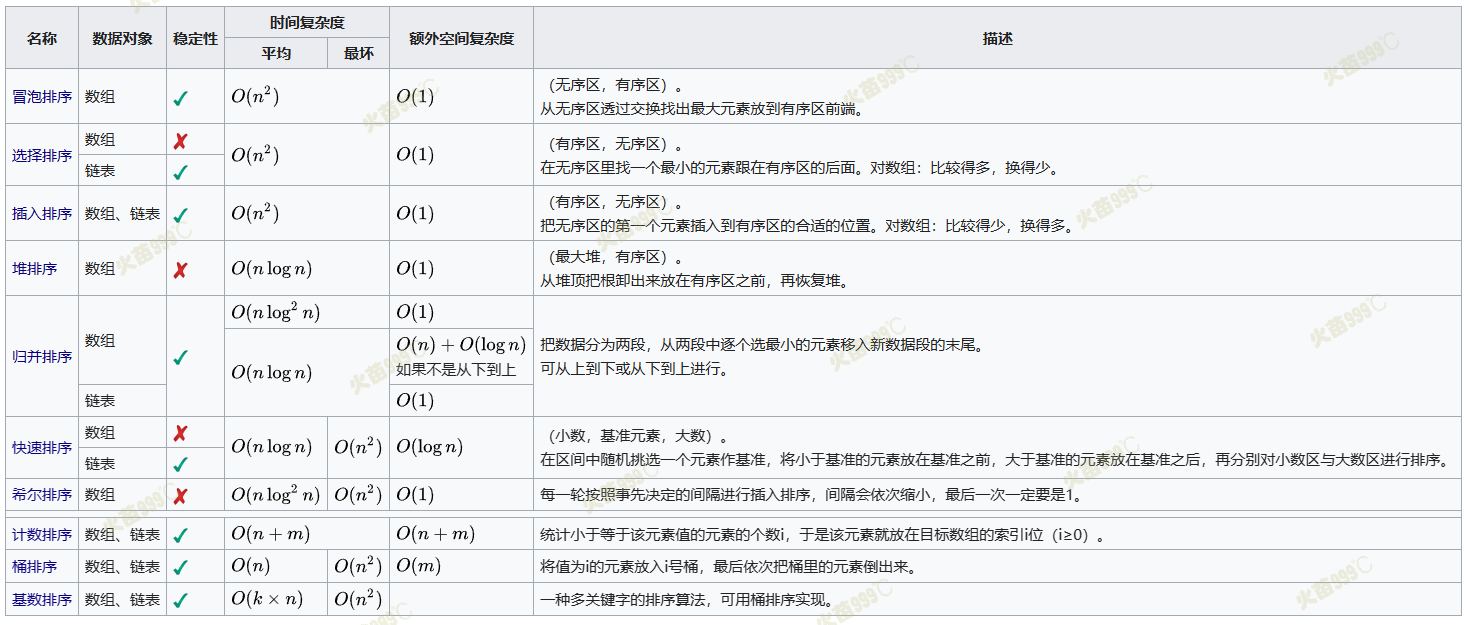Select the 数组、链表 cell in 插入排序 row
1469x625 pixels.
point(122,214)
